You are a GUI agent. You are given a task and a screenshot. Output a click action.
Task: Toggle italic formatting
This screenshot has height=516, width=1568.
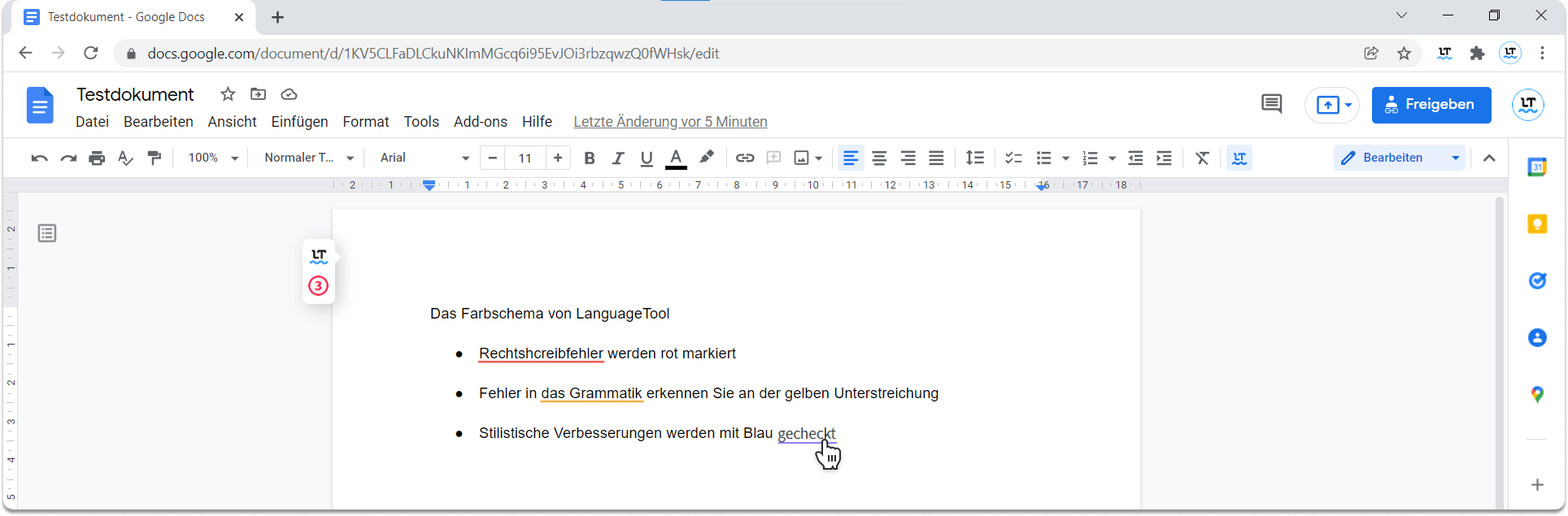[x=618, y=158]
